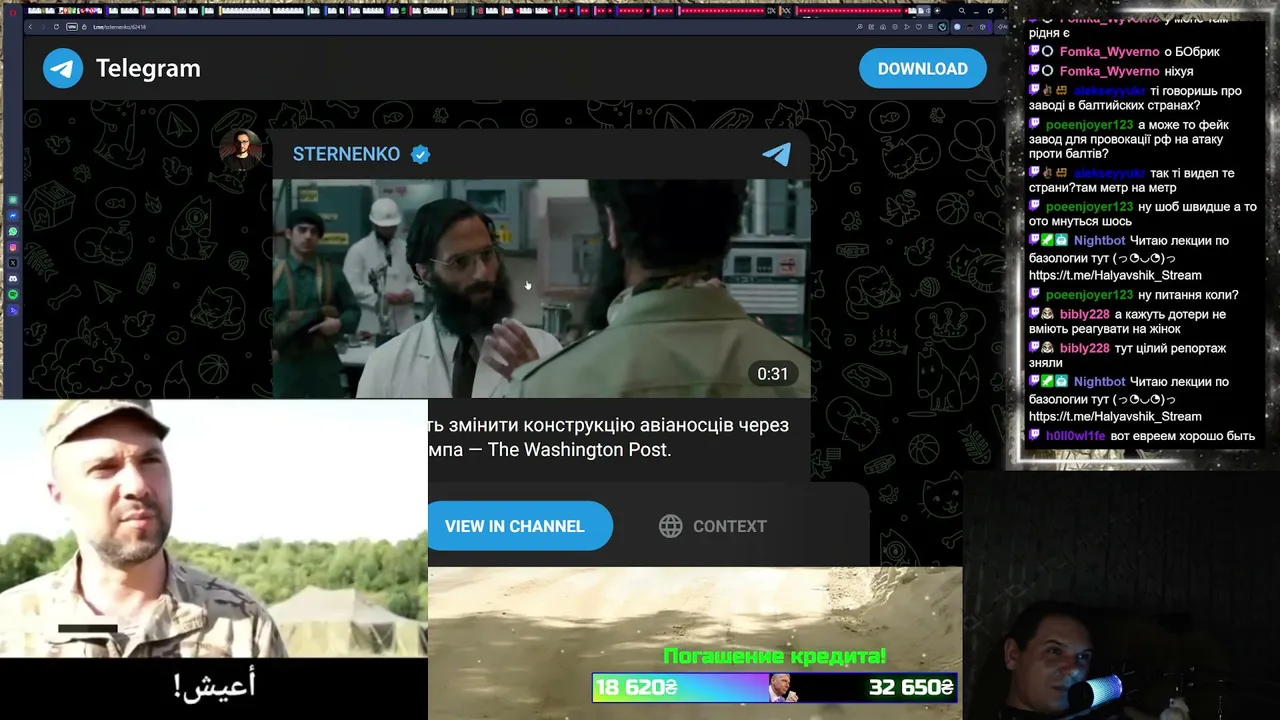Open ChatGPT in the browser sidebar
Screen dimensions: 1280x720
pos(13,200)
